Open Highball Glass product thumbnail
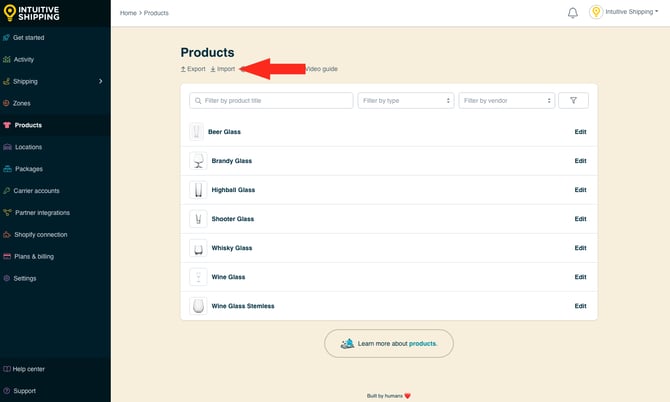670x402 pixels. point(198,190)
